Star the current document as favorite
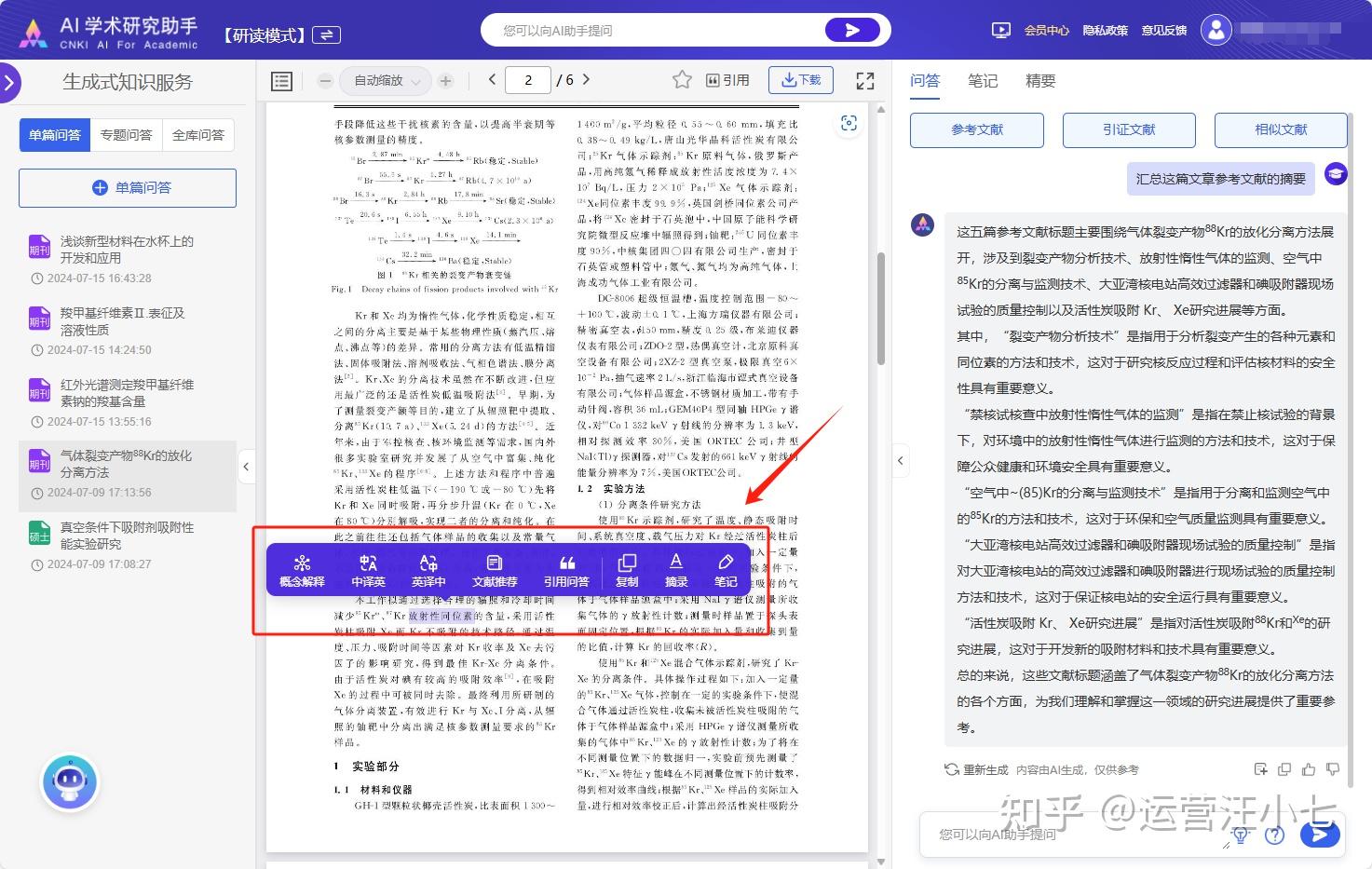1372x869 pixels. tap(683, 80)
